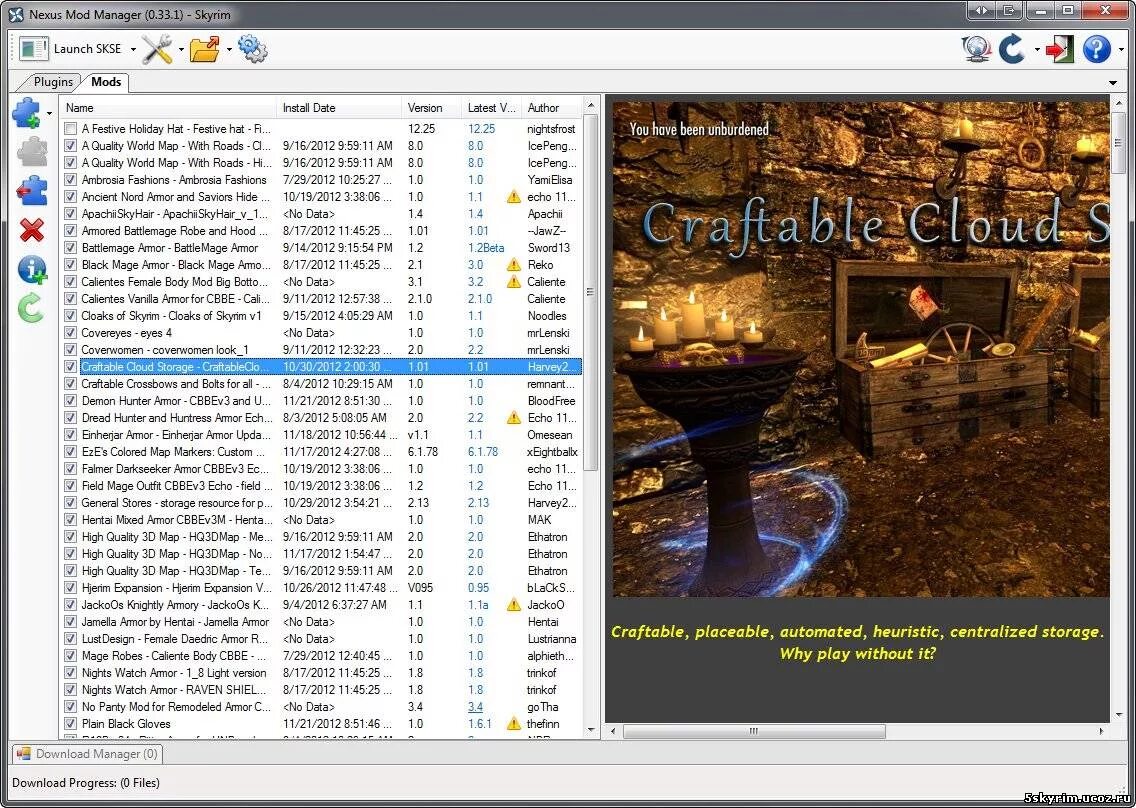
Task: Click the red X delete mod icon
Action: click(31, 230)
